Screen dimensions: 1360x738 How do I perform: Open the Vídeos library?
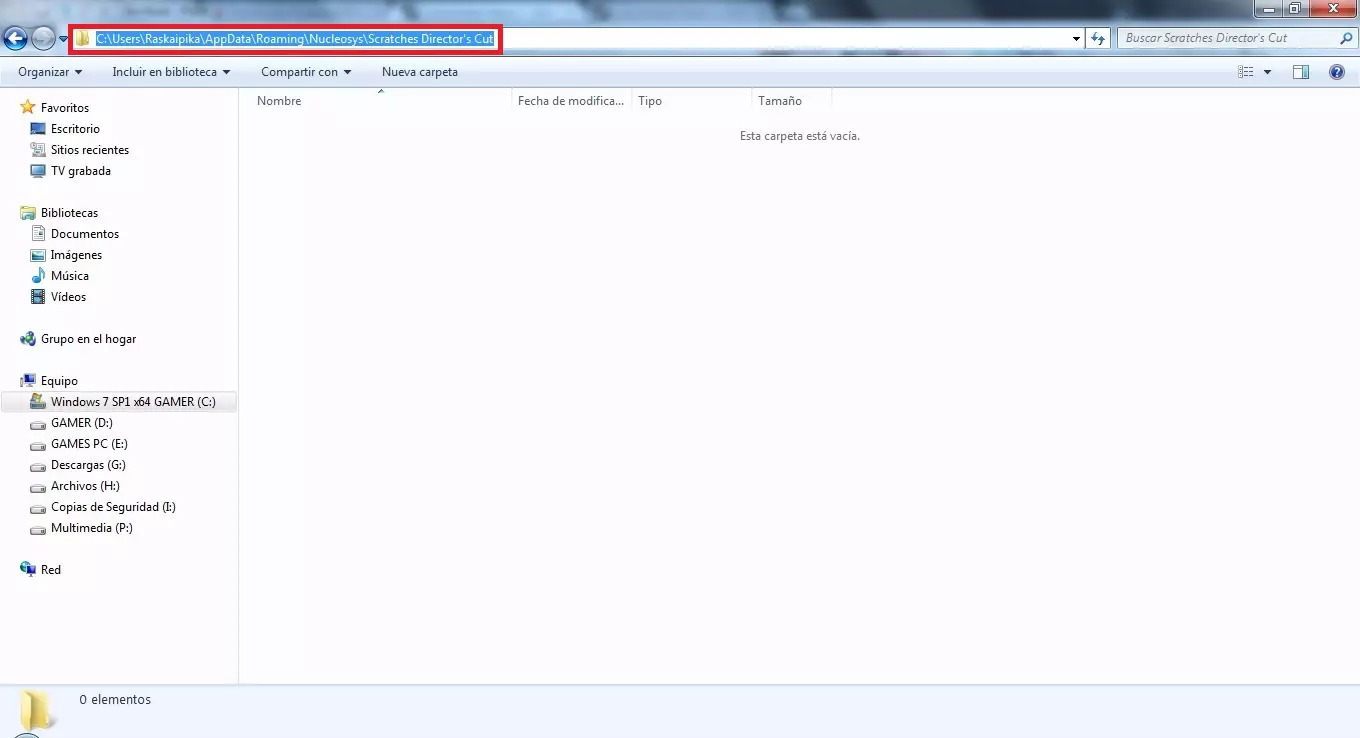69,297
